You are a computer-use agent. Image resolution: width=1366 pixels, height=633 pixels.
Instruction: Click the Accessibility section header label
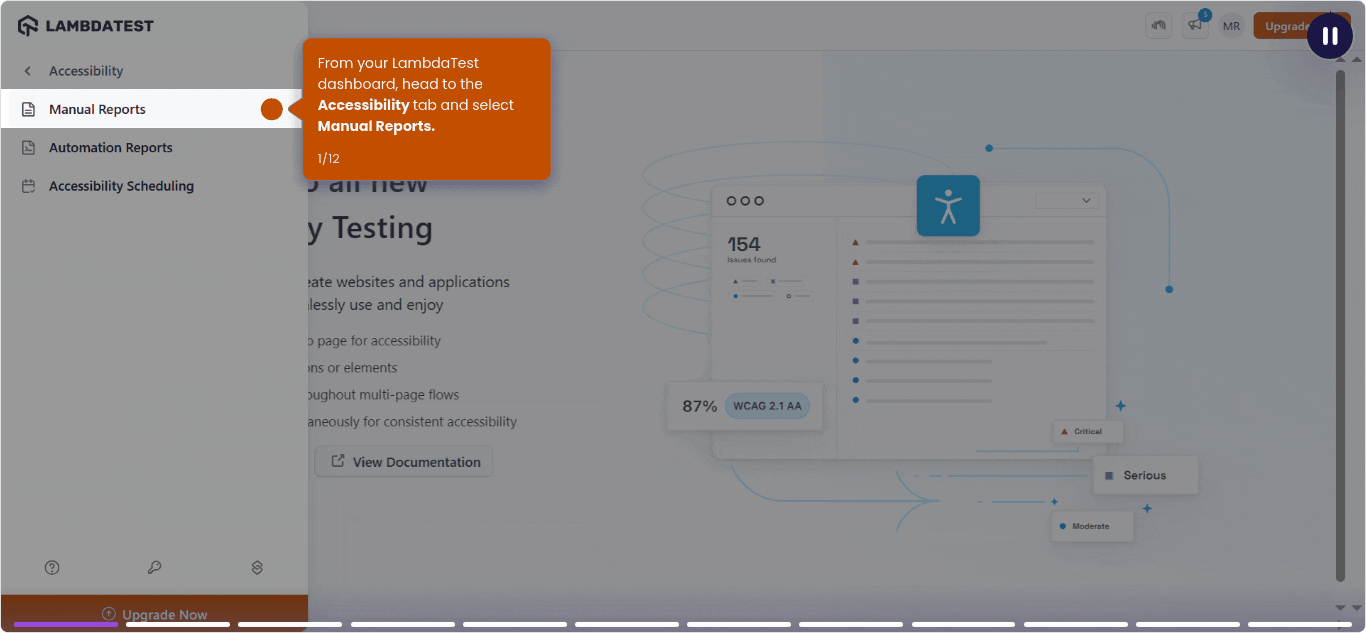[x=86, y=71]
